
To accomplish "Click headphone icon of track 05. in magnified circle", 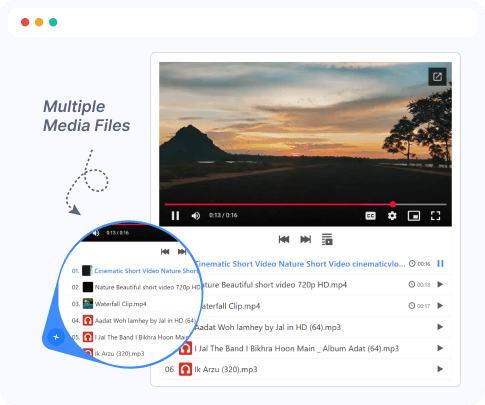I will (88, 337).
